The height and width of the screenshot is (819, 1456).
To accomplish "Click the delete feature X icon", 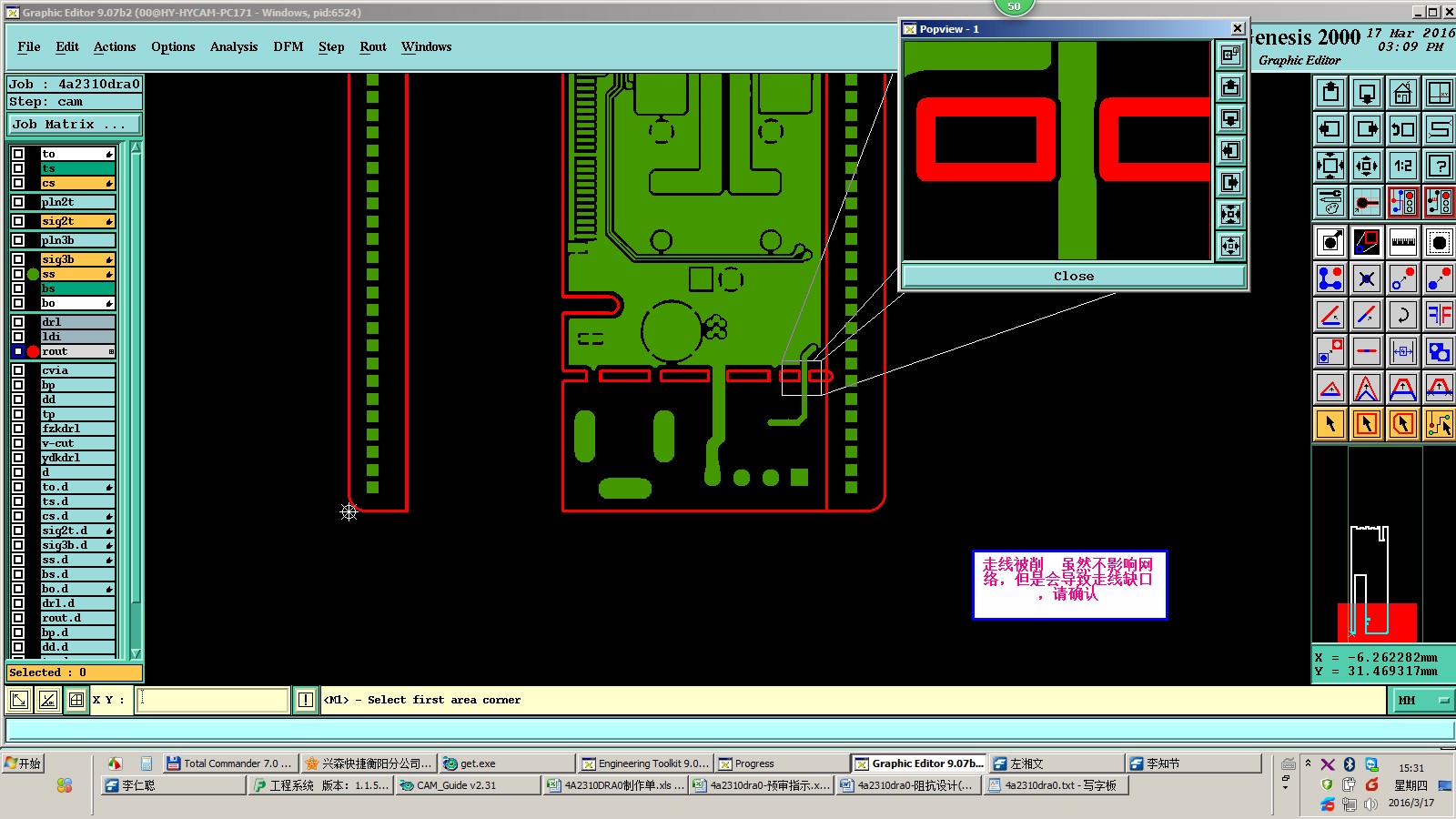I will [x=1366, y=278].
